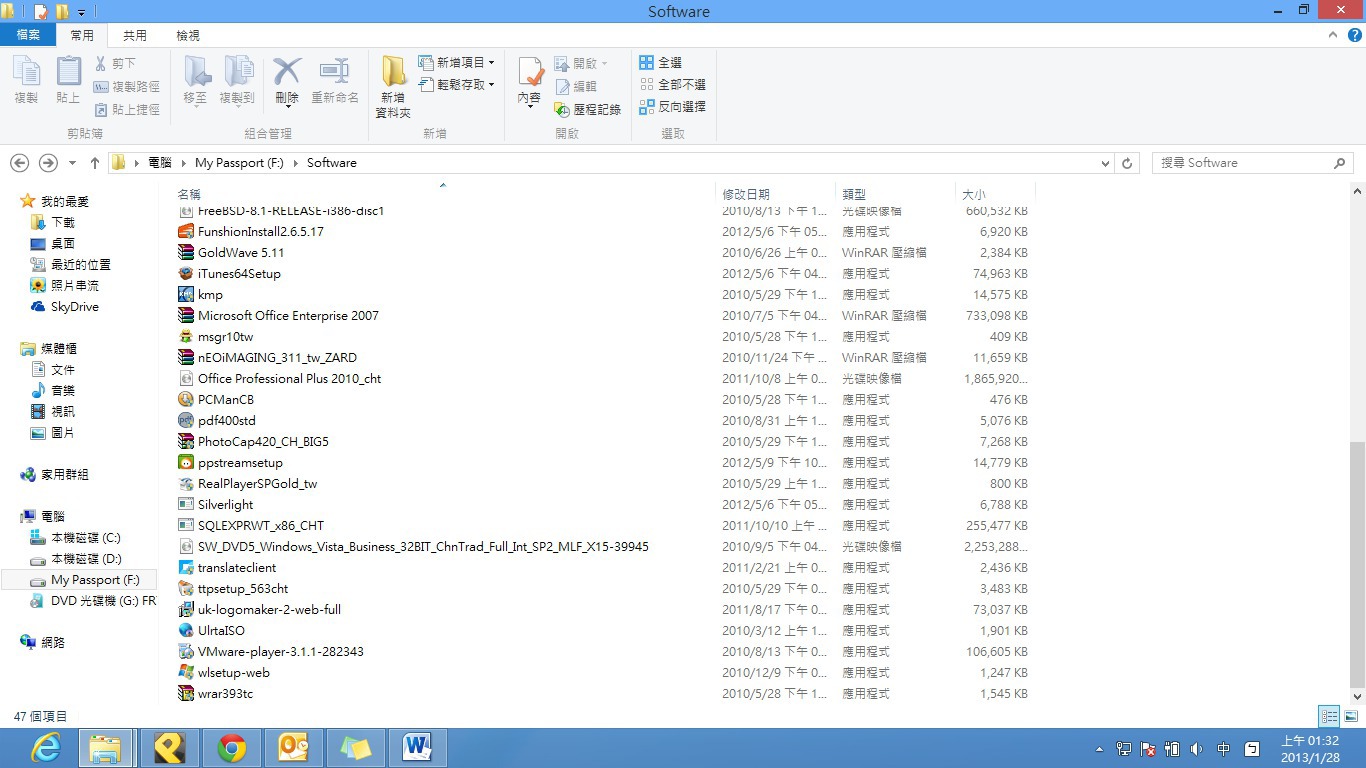
Task: Select 家用群組 in navigation pane
Action: [x=54, y=474]
